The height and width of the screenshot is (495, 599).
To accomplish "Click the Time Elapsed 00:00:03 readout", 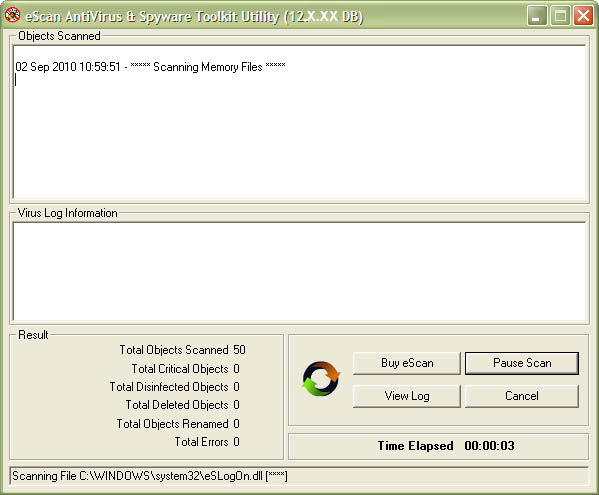I will 446,446.
